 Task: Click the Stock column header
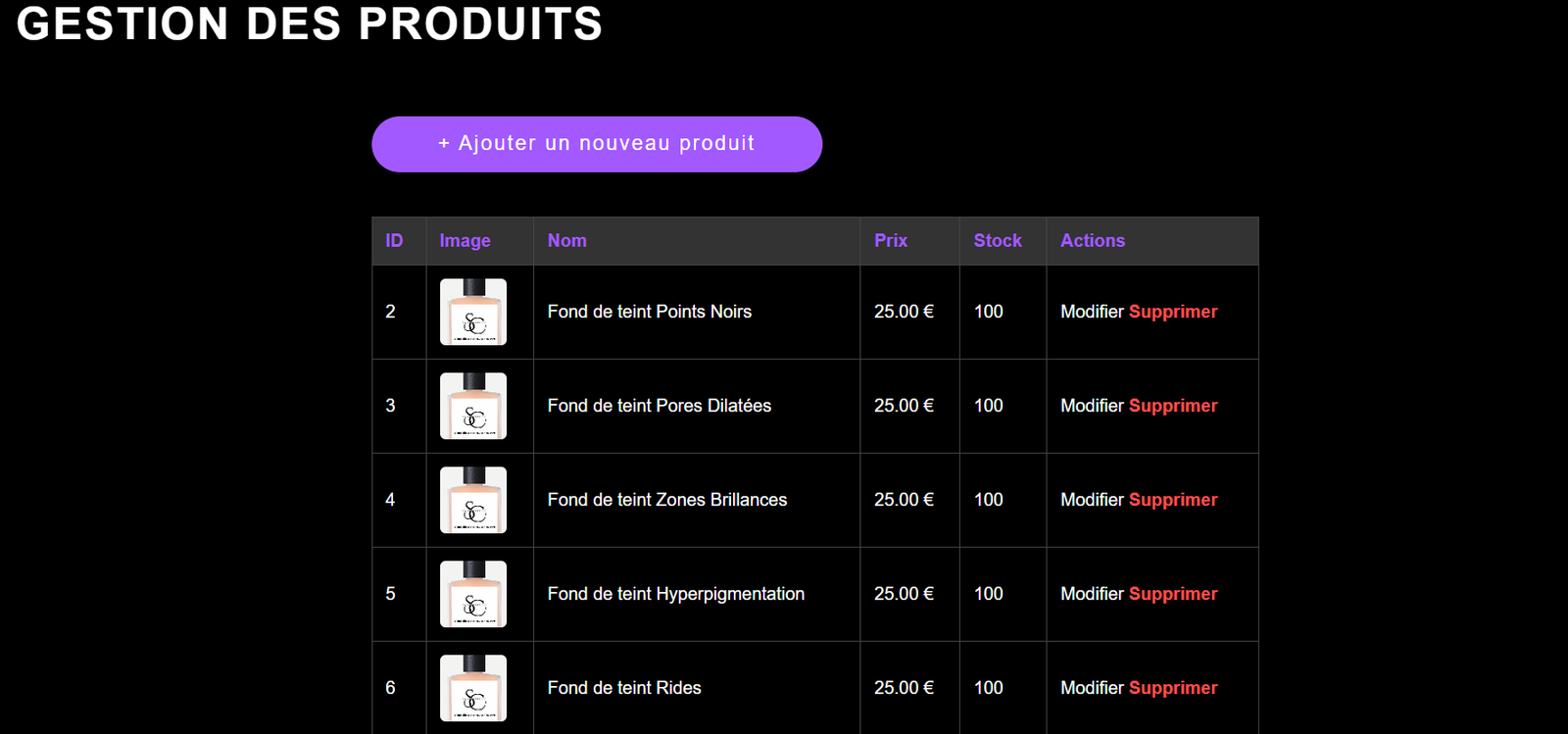click(997, 241)
